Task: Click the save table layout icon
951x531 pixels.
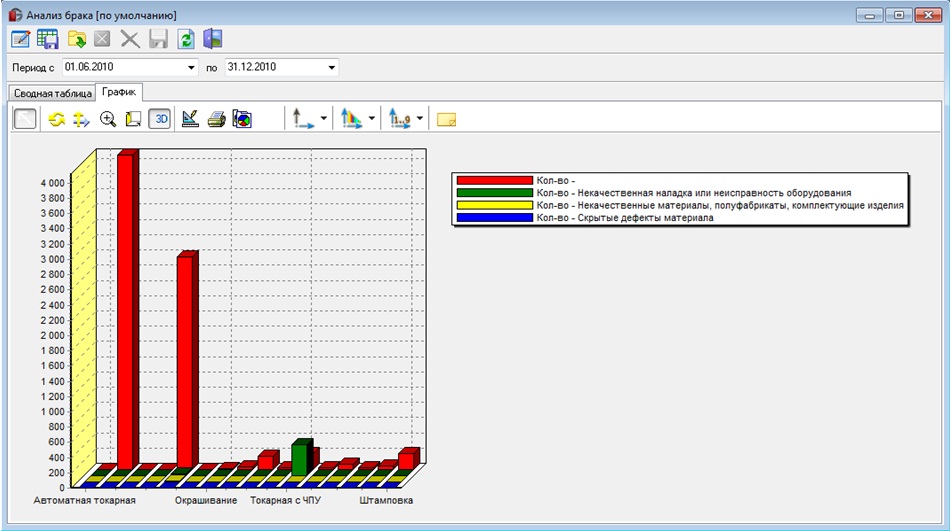Action: (48, 39)
